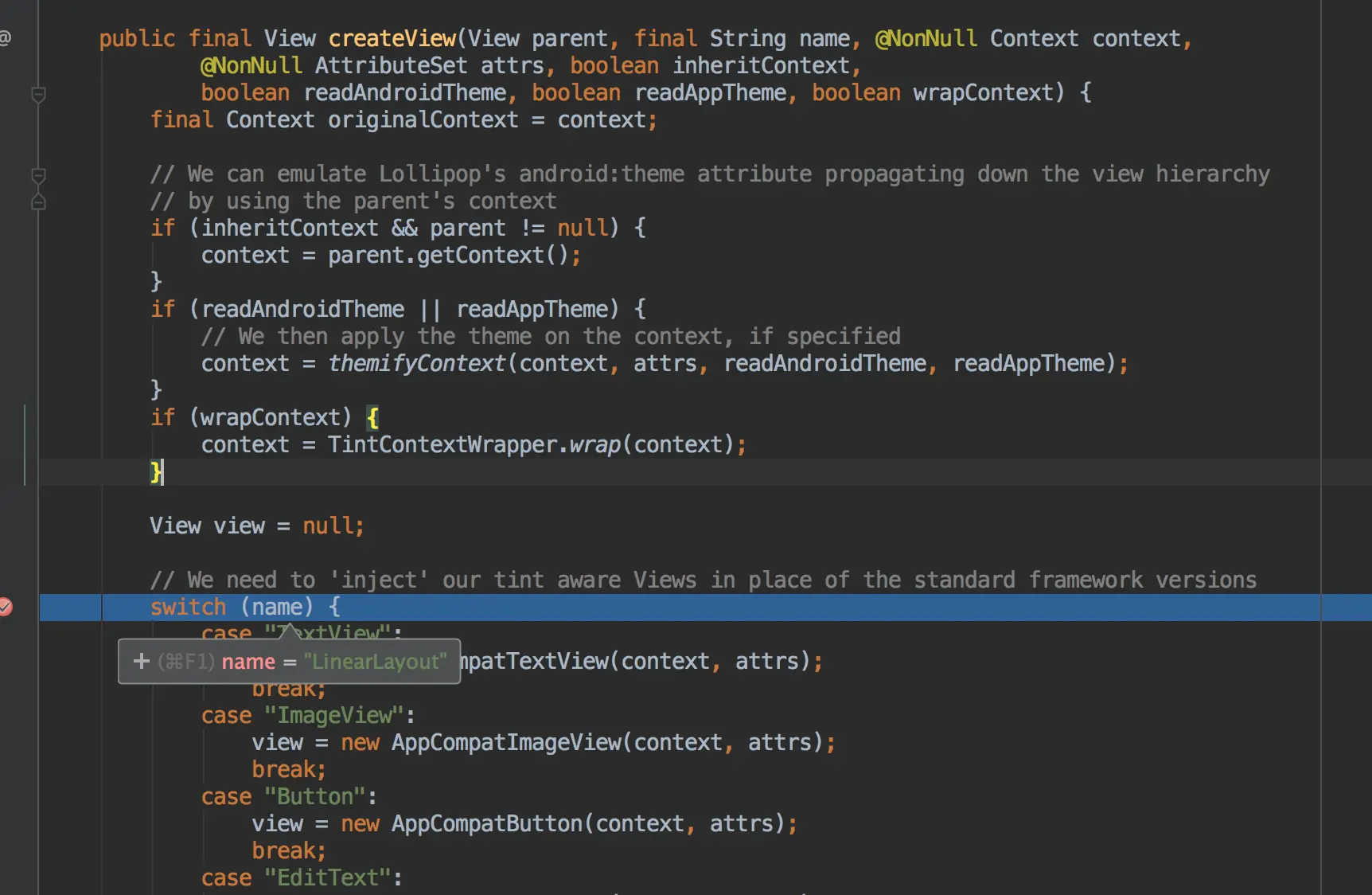Click the themifyContext method call

click(x=417, y=363)
